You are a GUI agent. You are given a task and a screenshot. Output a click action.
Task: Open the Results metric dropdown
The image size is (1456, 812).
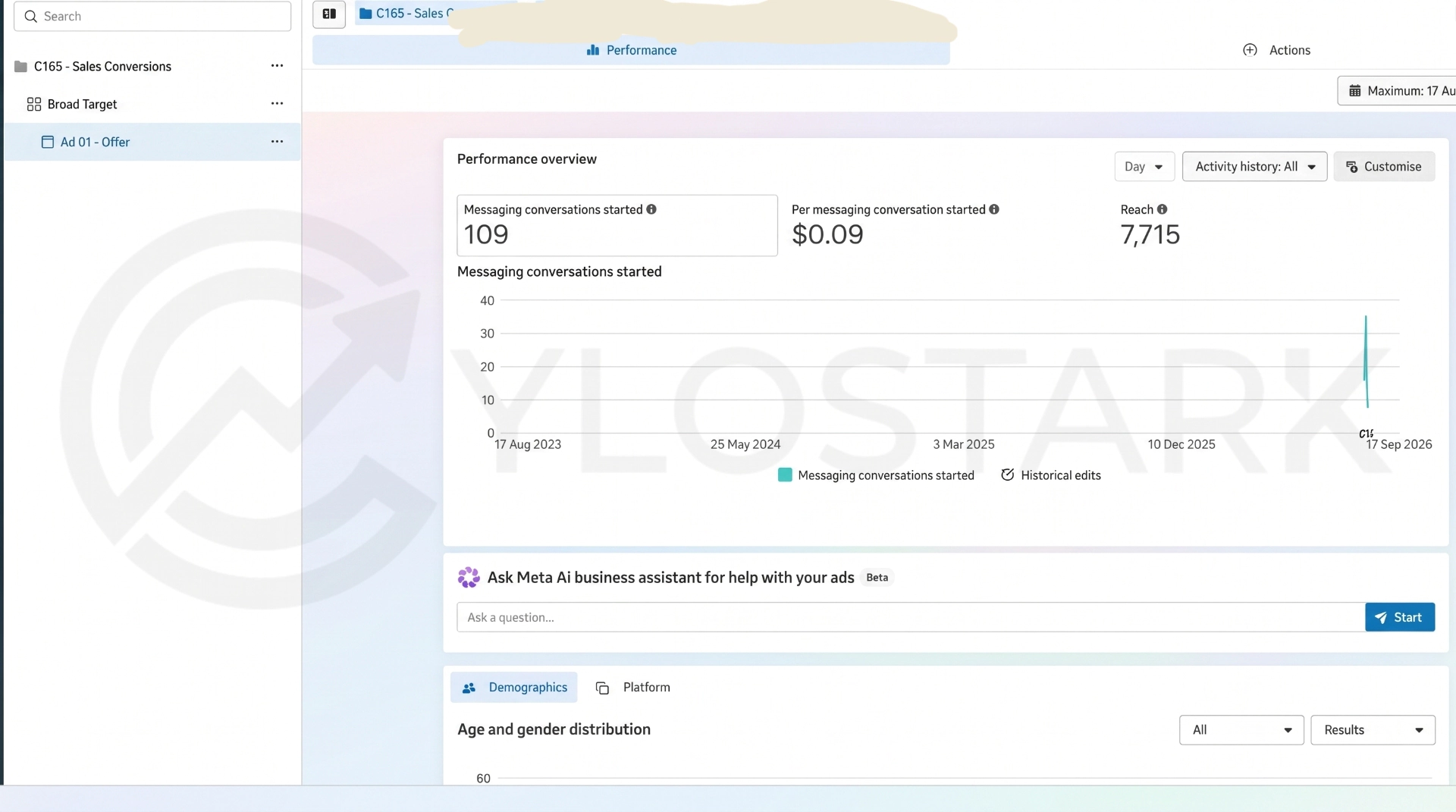click(x=1373, y=730)
